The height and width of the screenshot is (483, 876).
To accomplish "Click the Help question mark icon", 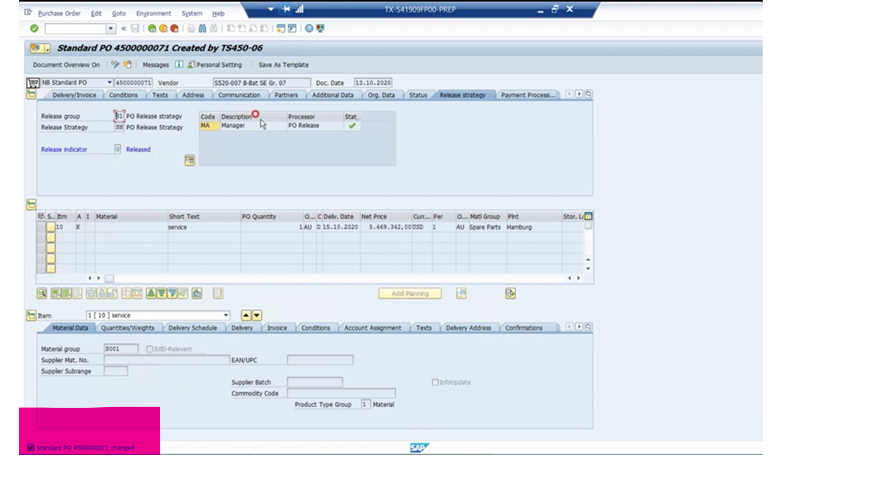I will (309, 28).
